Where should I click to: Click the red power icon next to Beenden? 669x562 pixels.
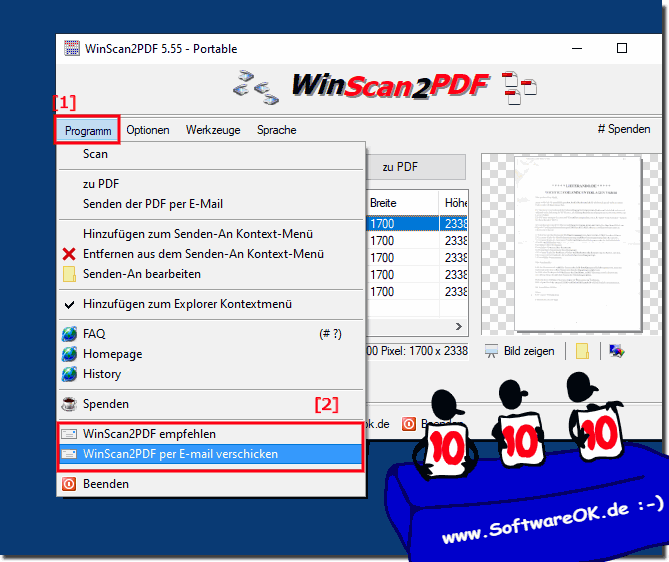tap(69, 484)
